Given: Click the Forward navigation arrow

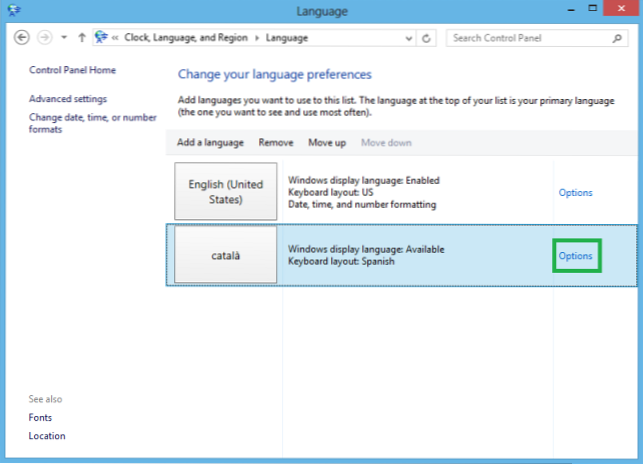Looking at the screenshot, I should (x=43, y=38).
